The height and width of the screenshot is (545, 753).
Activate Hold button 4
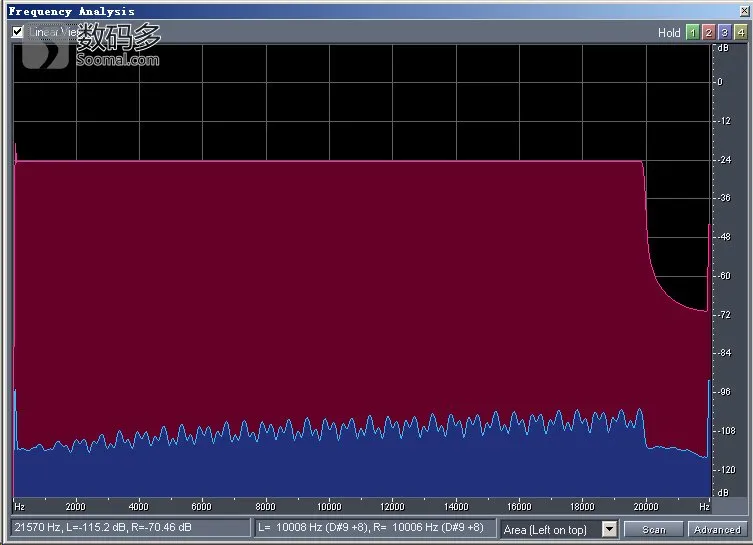click(741, 33)
